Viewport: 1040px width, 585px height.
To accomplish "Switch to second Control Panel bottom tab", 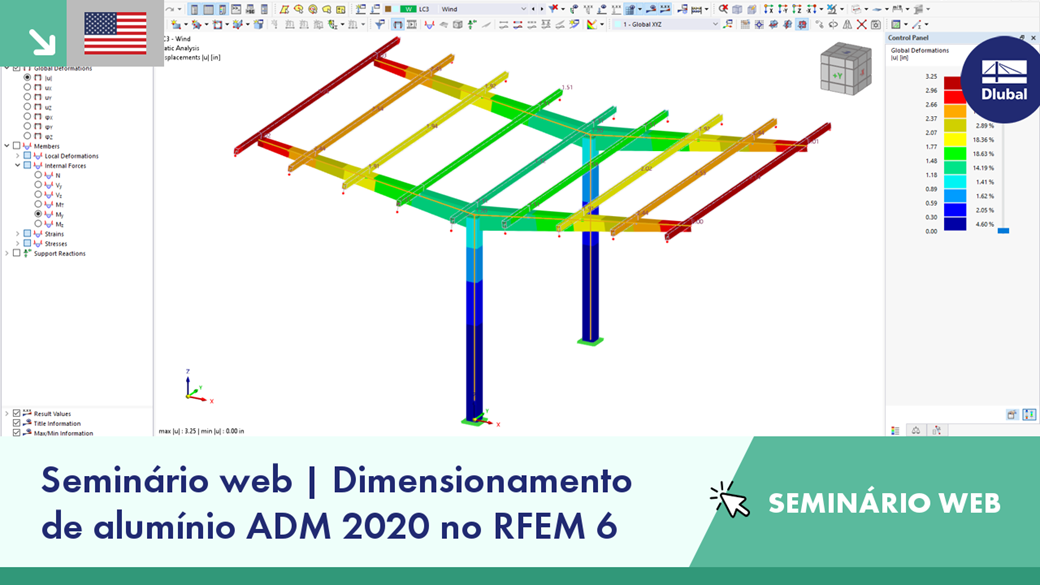I will click(x=916, y=430).
